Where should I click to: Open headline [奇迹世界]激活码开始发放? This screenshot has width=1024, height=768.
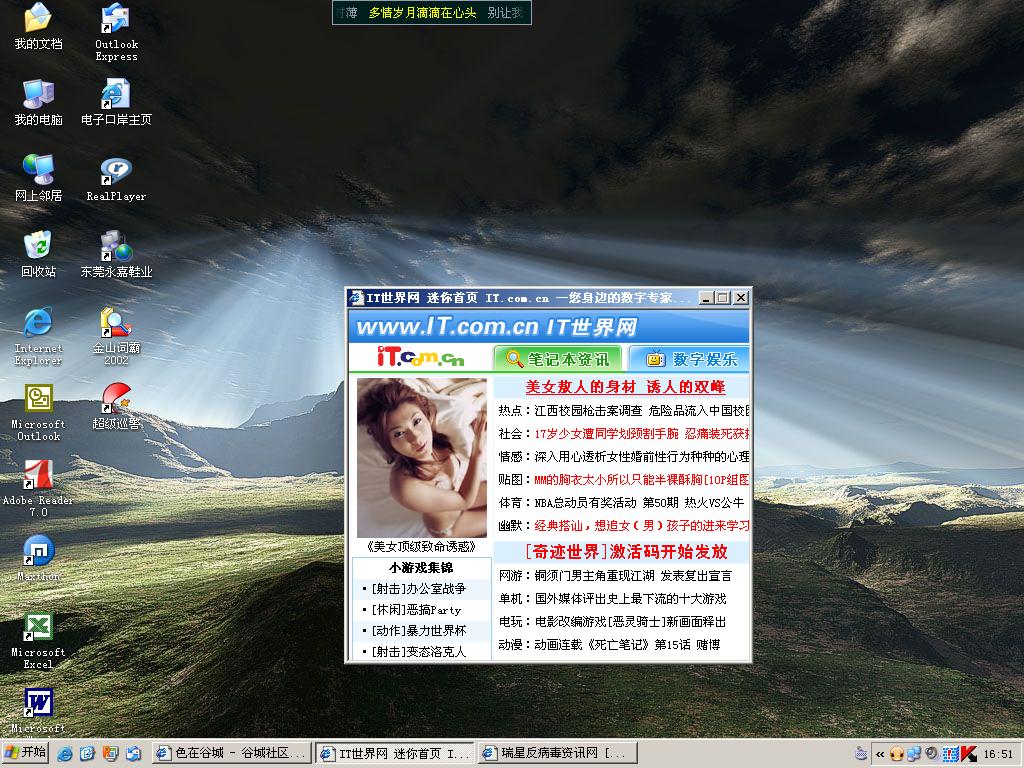(626, 552)
